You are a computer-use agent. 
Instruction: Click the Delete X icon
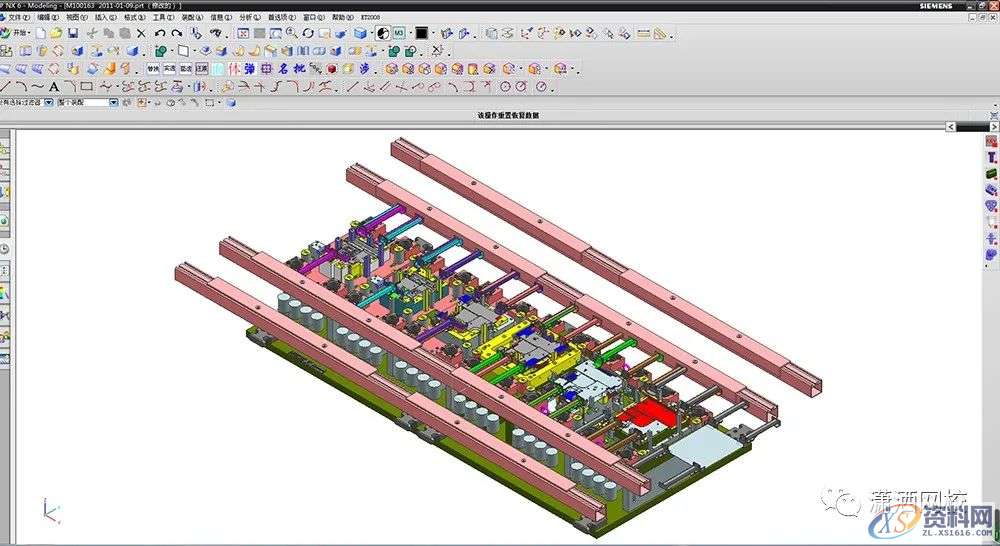pos(141,33)
